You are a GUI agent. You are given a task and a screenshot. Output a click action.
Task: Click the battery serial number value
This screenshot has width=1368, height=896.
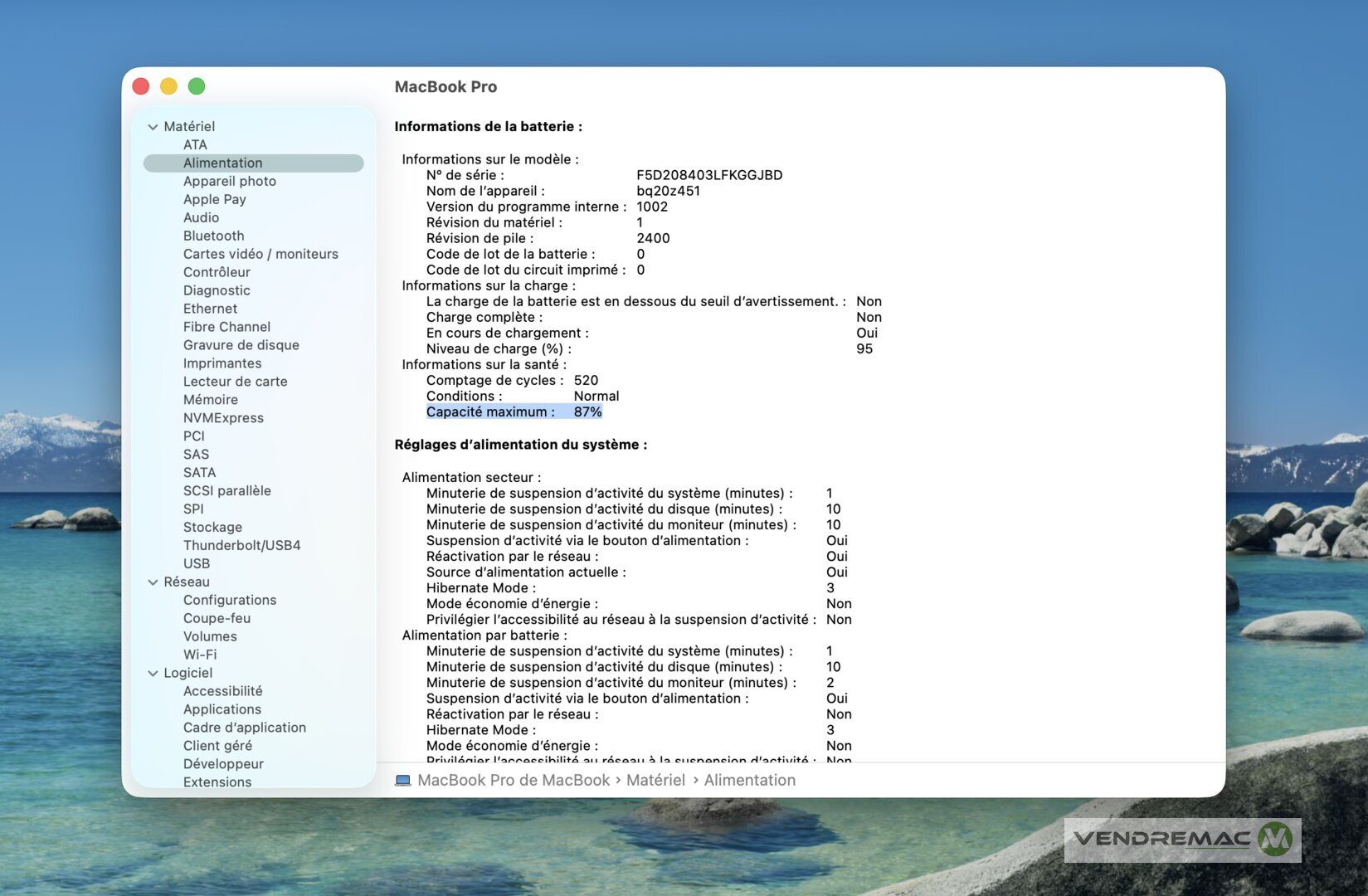click(x=708, y=175)
